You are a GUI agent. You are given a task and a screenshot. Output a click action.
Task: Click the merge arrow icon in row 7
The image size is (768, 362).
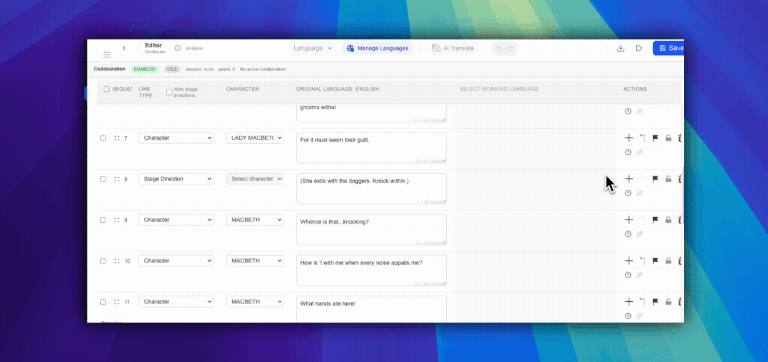coord(642,138)
